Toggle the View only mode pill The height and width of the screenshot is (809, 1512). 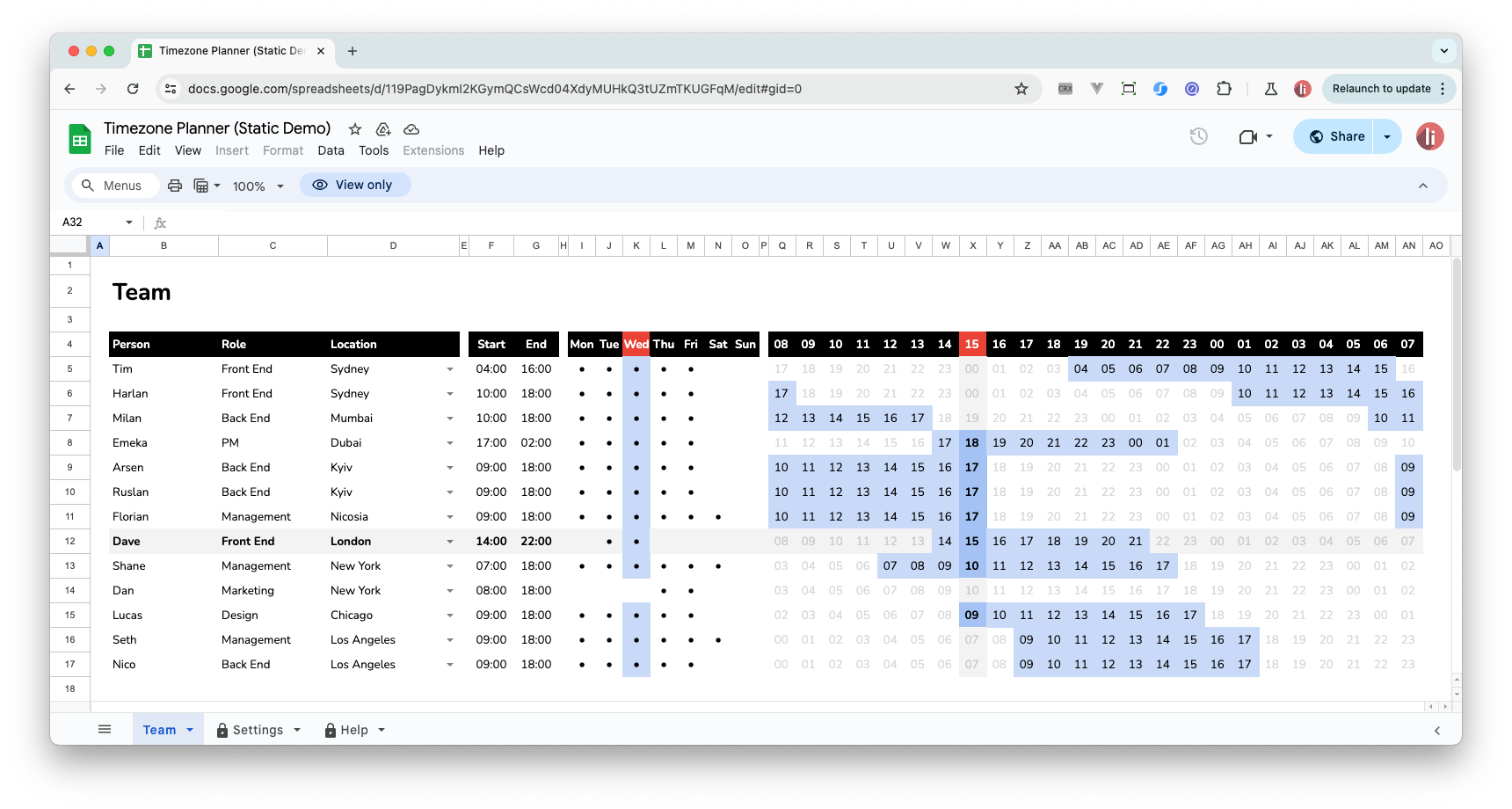click(x=354, y=185)
